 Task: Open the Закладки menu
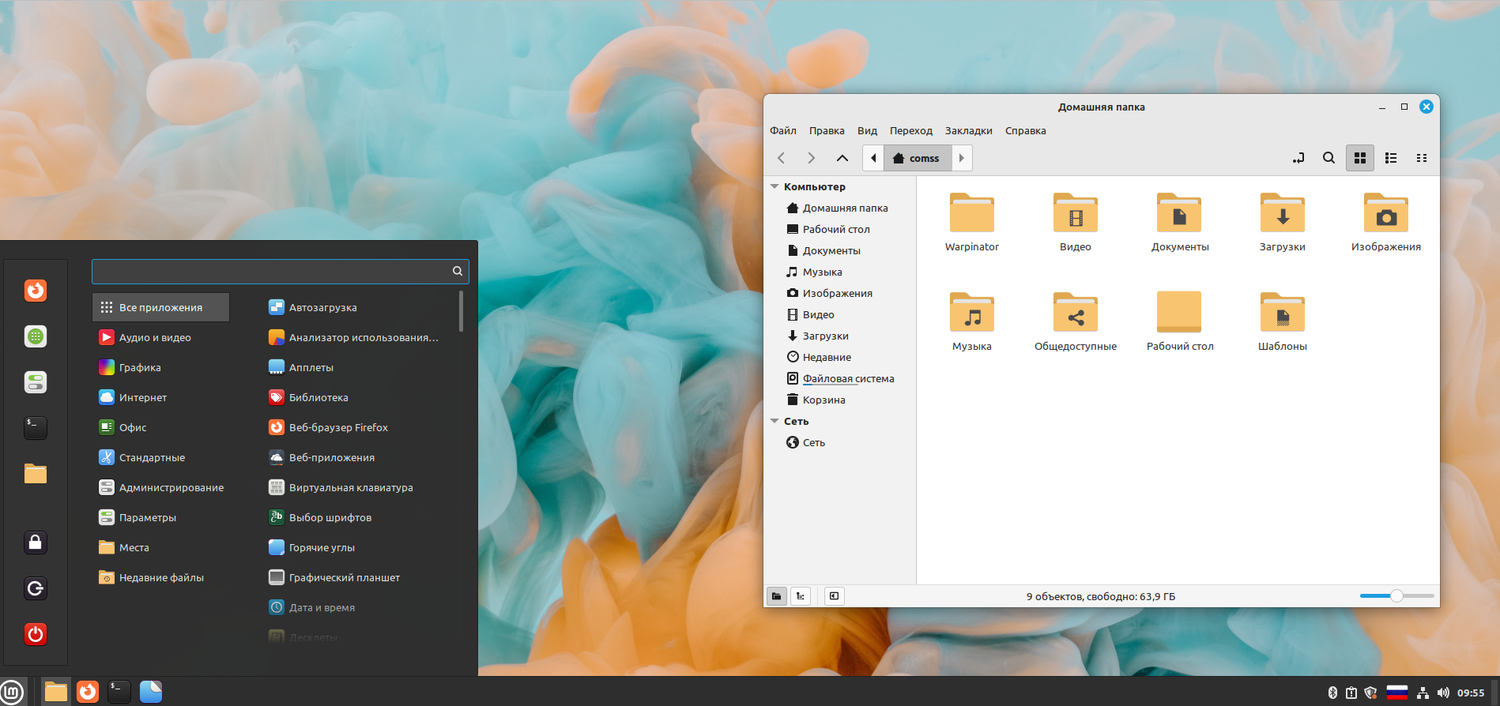[x=969, y=131]
